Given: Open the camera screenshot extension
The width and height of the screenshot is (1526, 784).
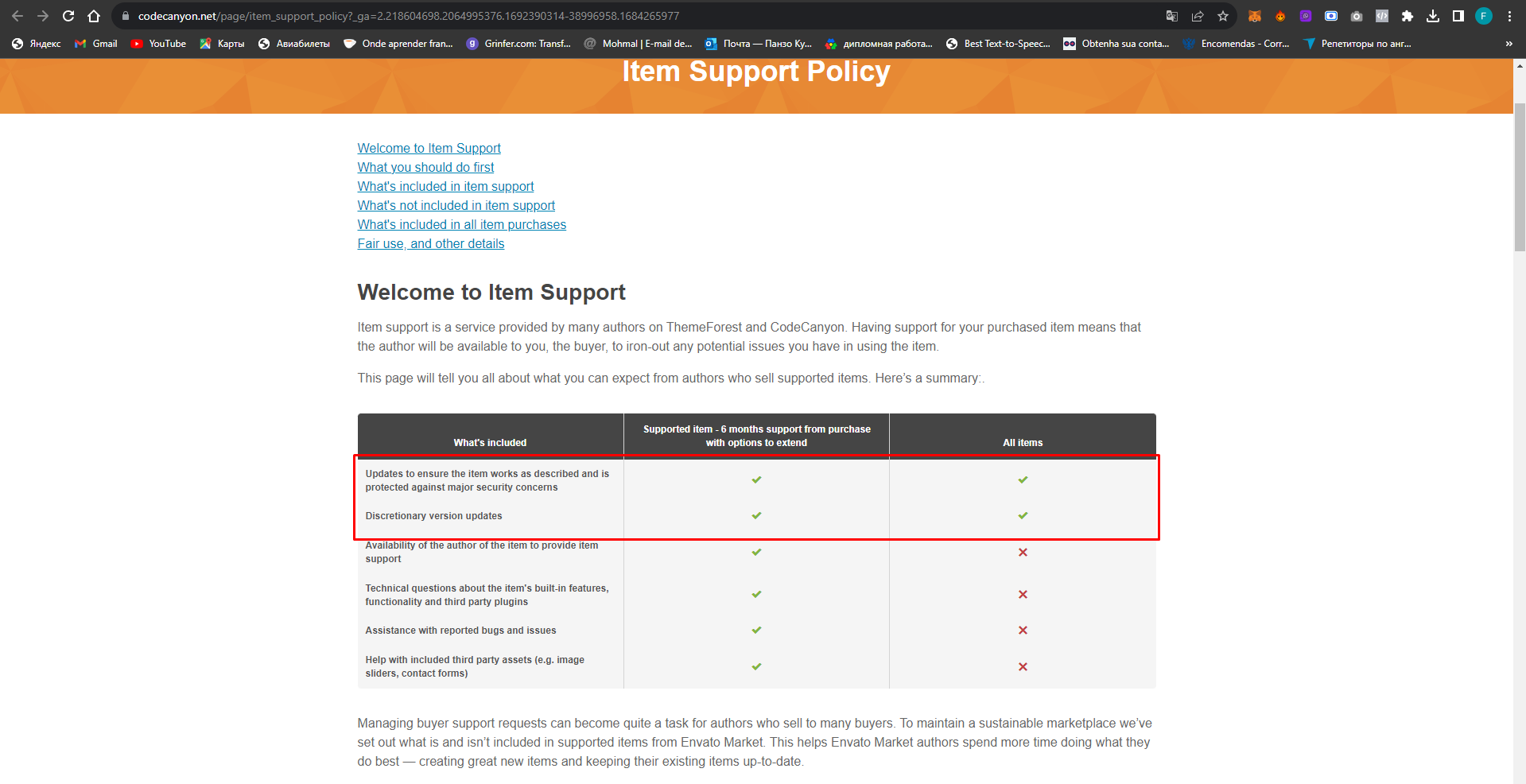Looking at the screenshot, I should [1357, 16].
